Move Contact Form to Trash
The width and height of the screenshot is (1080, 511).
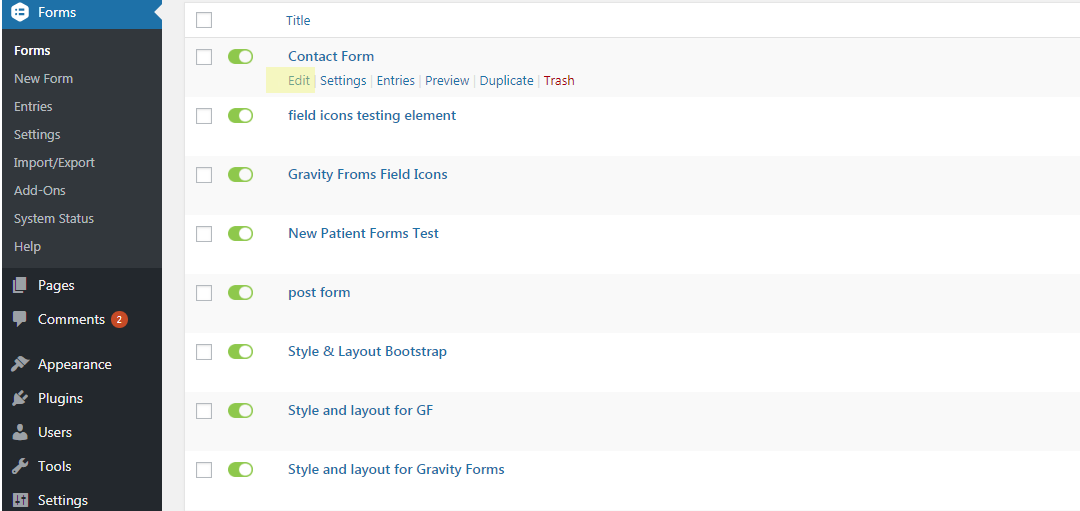[559, 81]
